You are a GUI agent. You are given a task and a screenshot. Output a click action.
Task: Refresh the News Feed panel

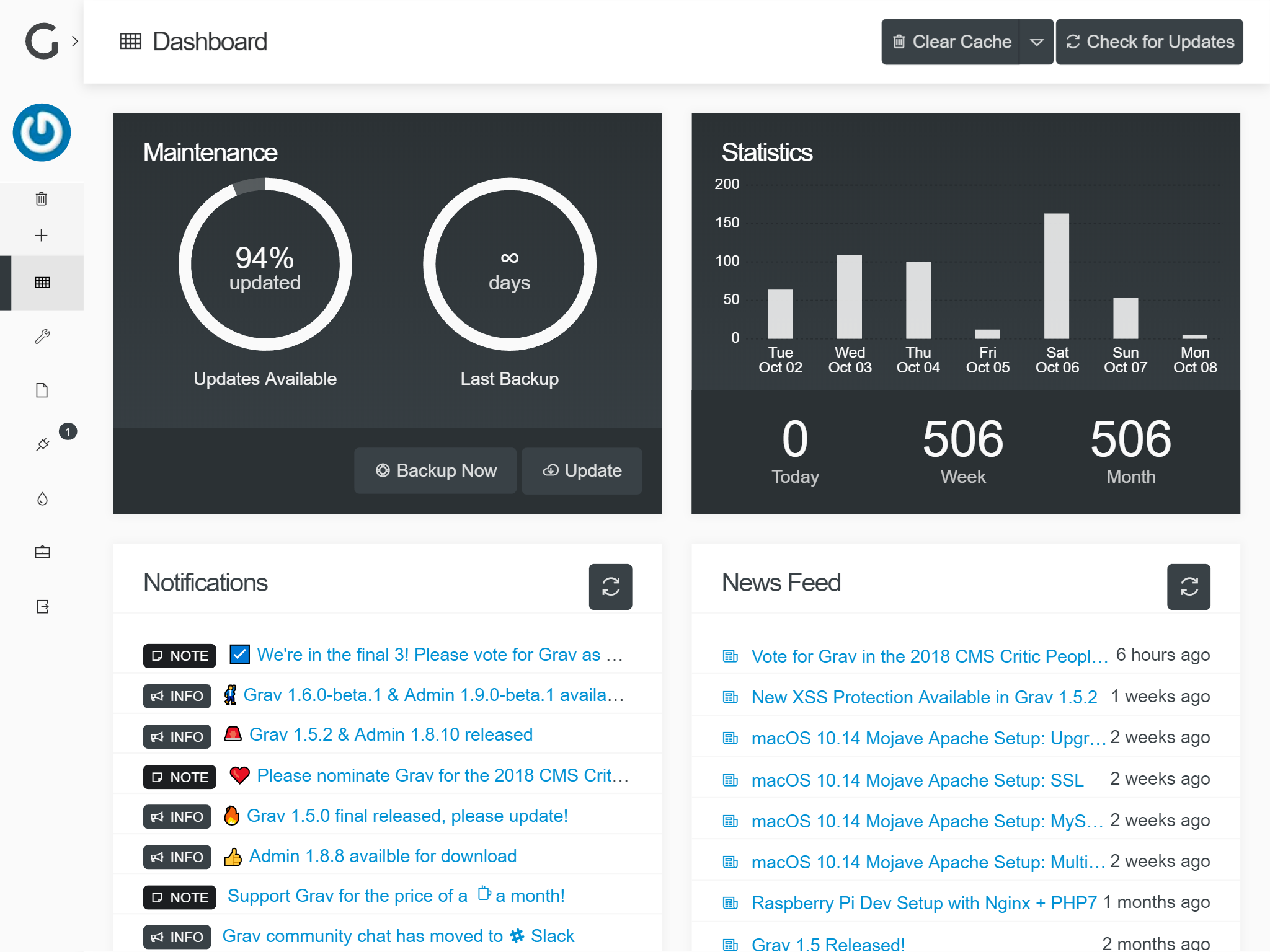1188,586
